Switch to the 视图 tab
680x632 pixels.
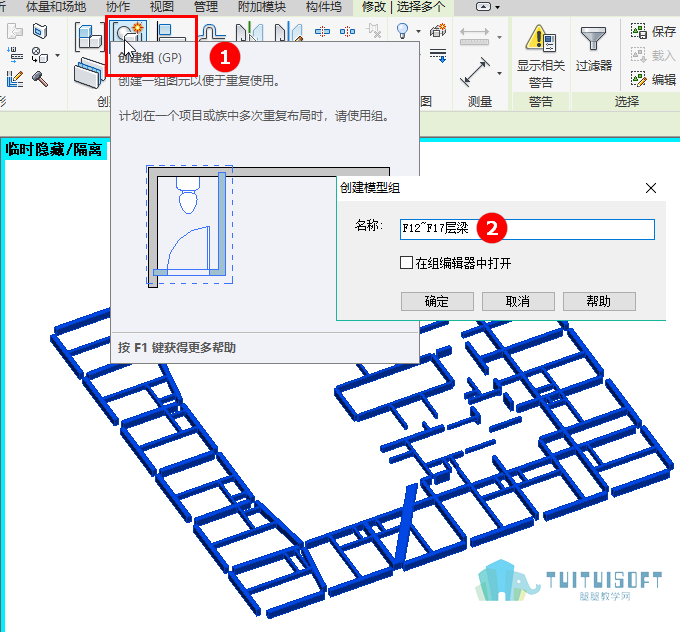point(162,7)
